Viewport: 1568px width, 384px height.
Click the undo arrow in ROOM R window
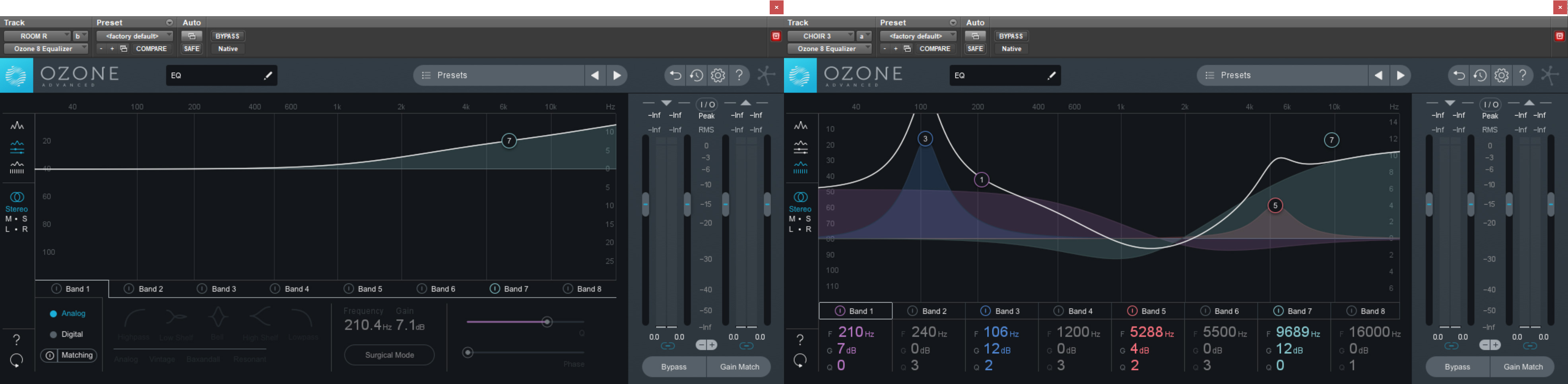click(675, 75)
